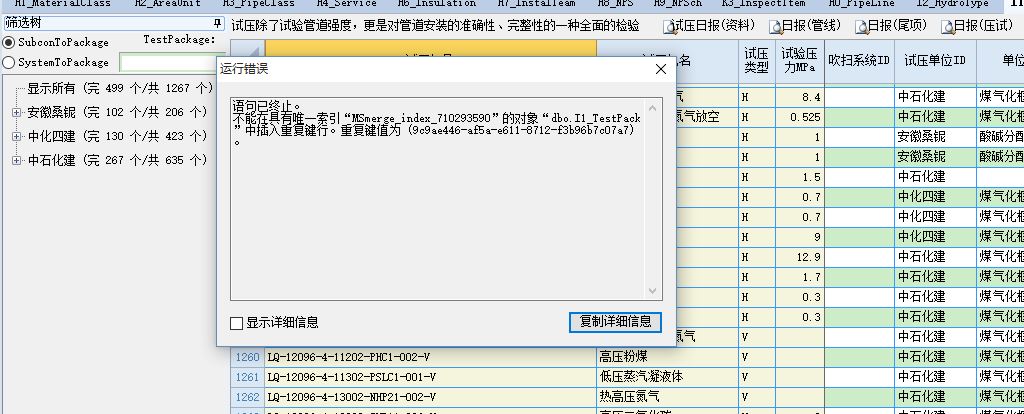Image resolution: width=1024 pixels, height=414 pixels.
Task: Switch to the H6_Insulation tab
Action: click(437, 3)
